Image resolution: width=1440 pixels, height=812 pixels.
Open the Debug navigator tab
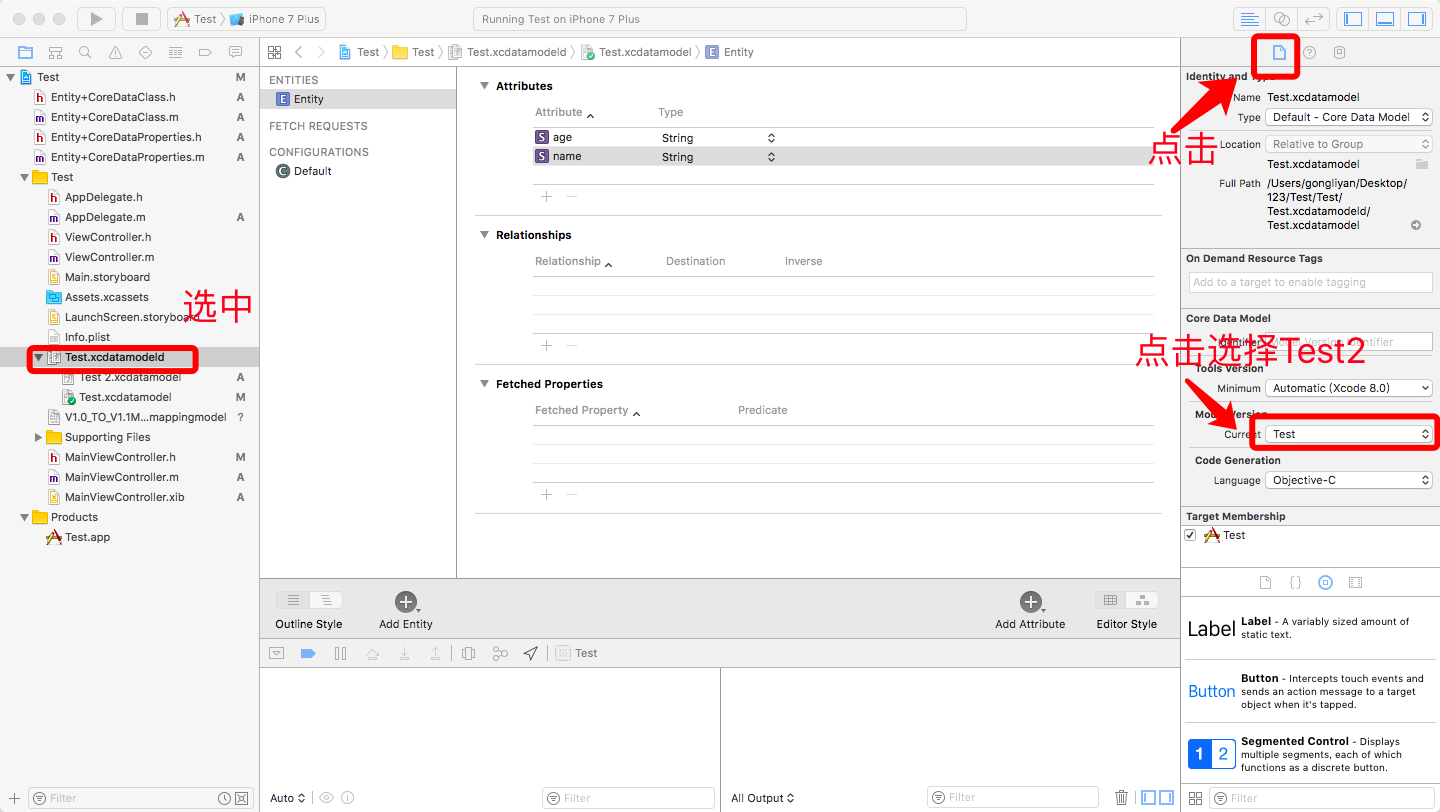(175, 52)
